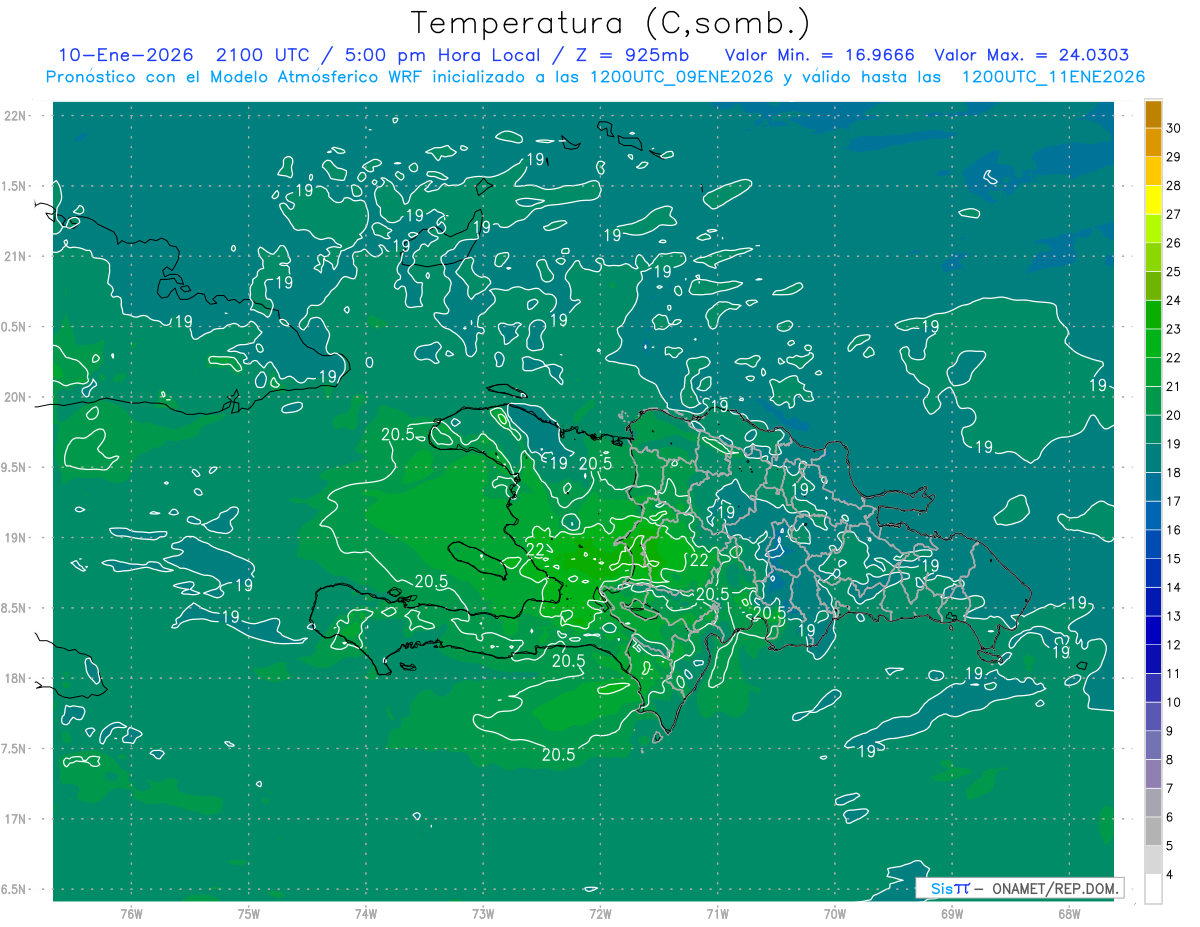
Task: Click the legend value 29
Action: (x=1173, y=156)
